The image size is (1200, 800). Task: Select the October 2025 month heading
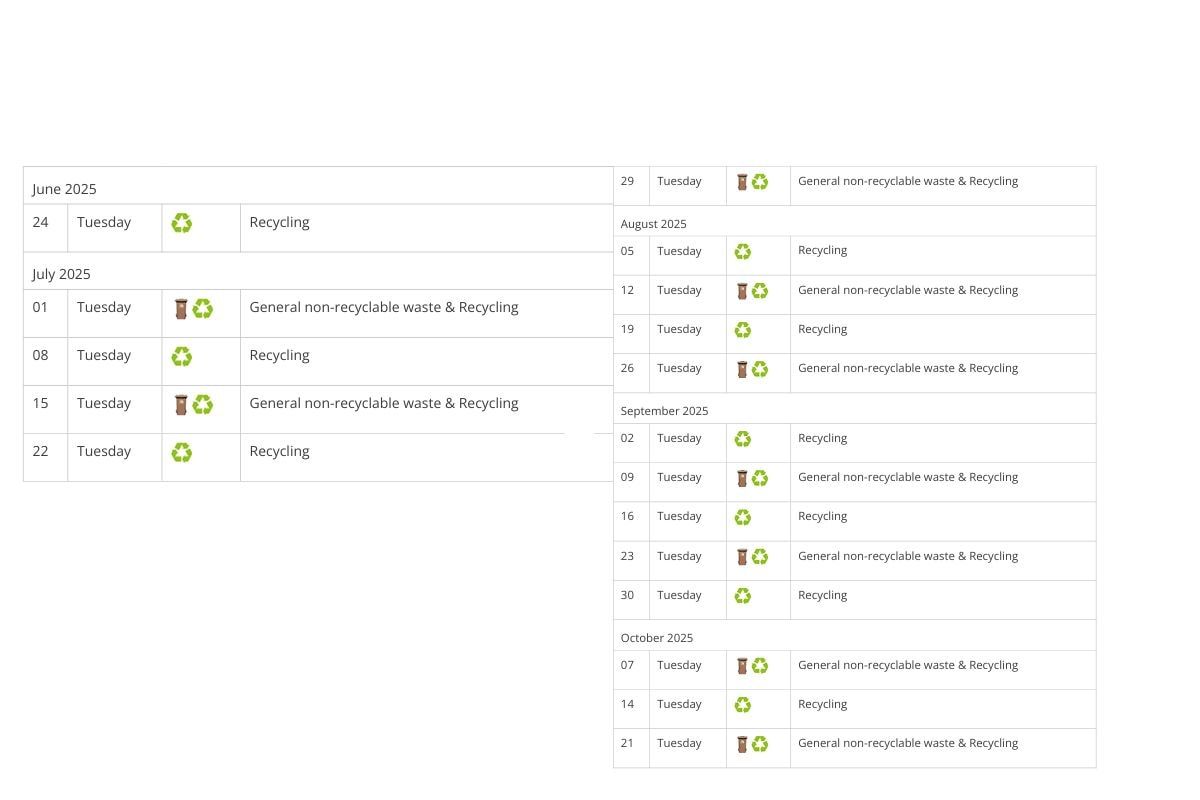coord(657,638)
